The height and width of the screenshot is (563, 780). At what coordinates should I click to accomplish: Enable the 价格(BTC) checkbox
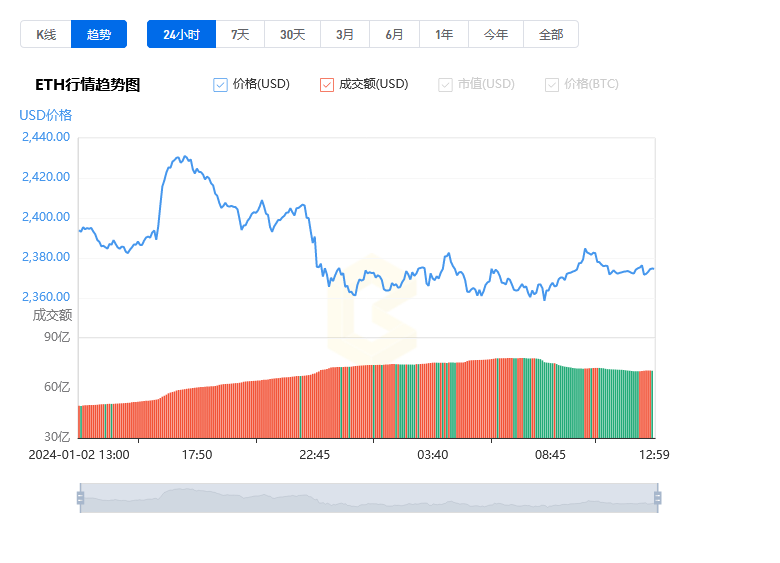pyautogui.click(x=552, y=85)
